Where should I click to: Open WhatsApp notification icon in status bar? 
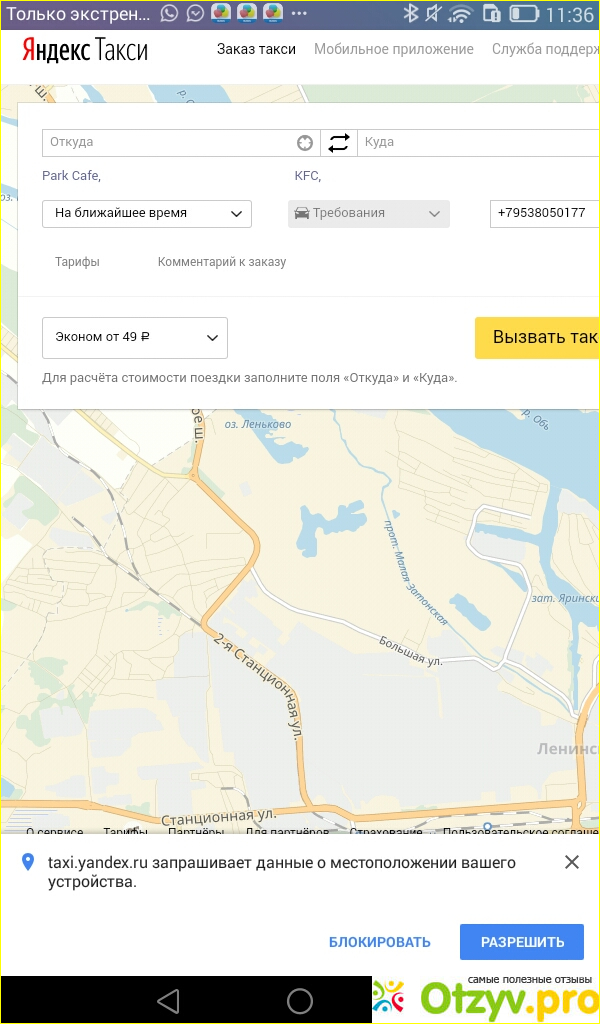point(169,13)
